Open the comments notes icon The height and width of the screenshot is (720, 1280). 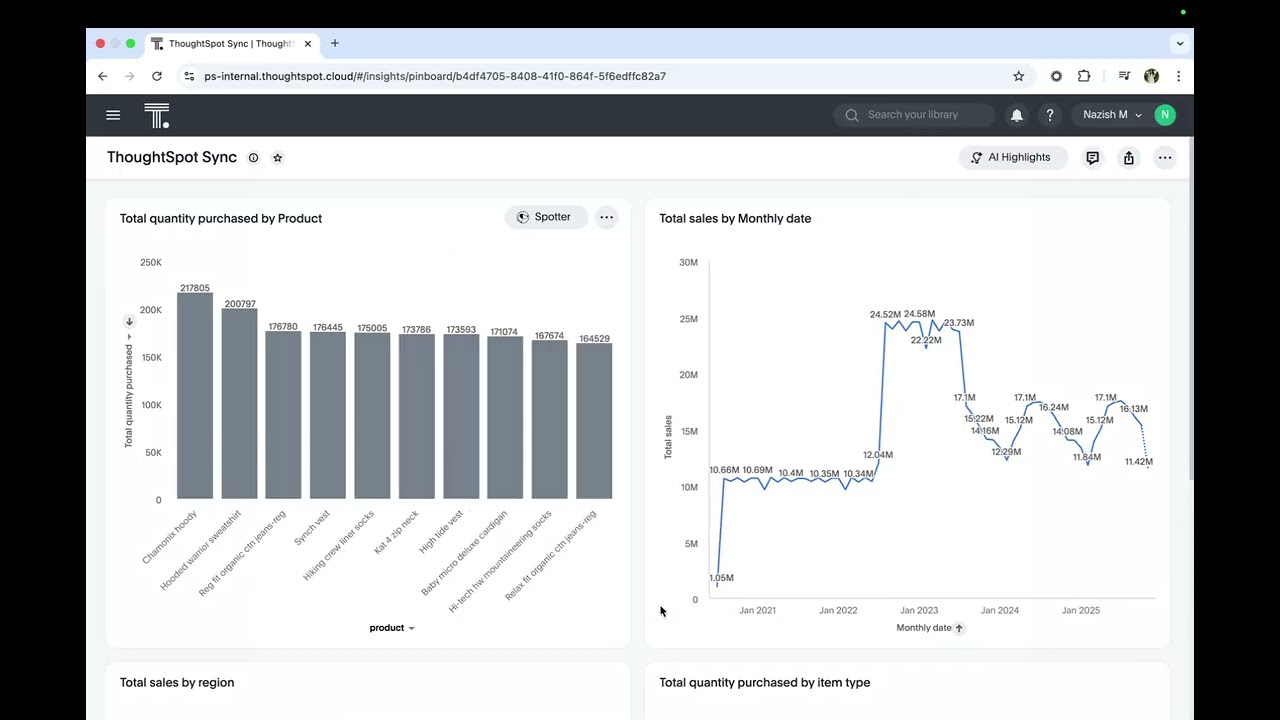1092,158
